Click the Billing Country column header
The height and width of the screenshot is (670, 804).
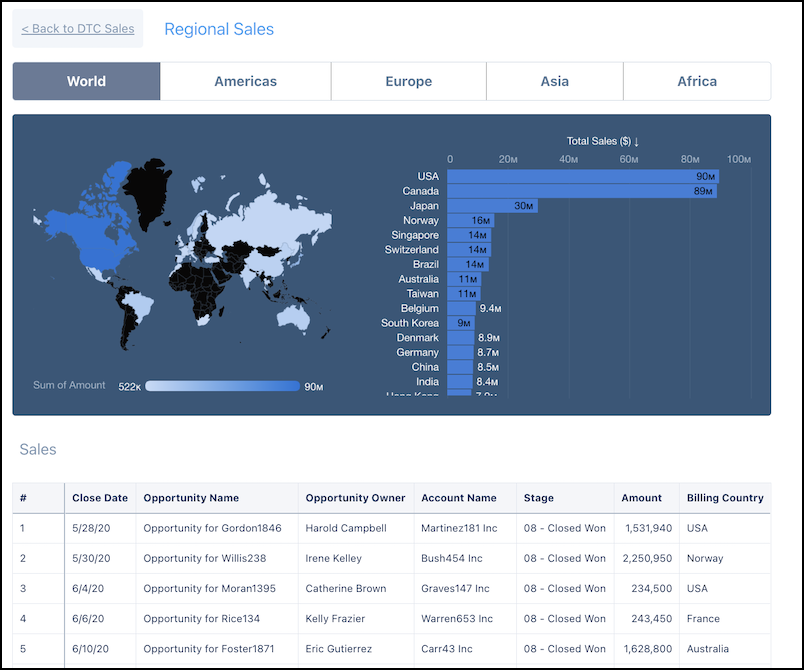pyautogui.click(x=725, y=498)
